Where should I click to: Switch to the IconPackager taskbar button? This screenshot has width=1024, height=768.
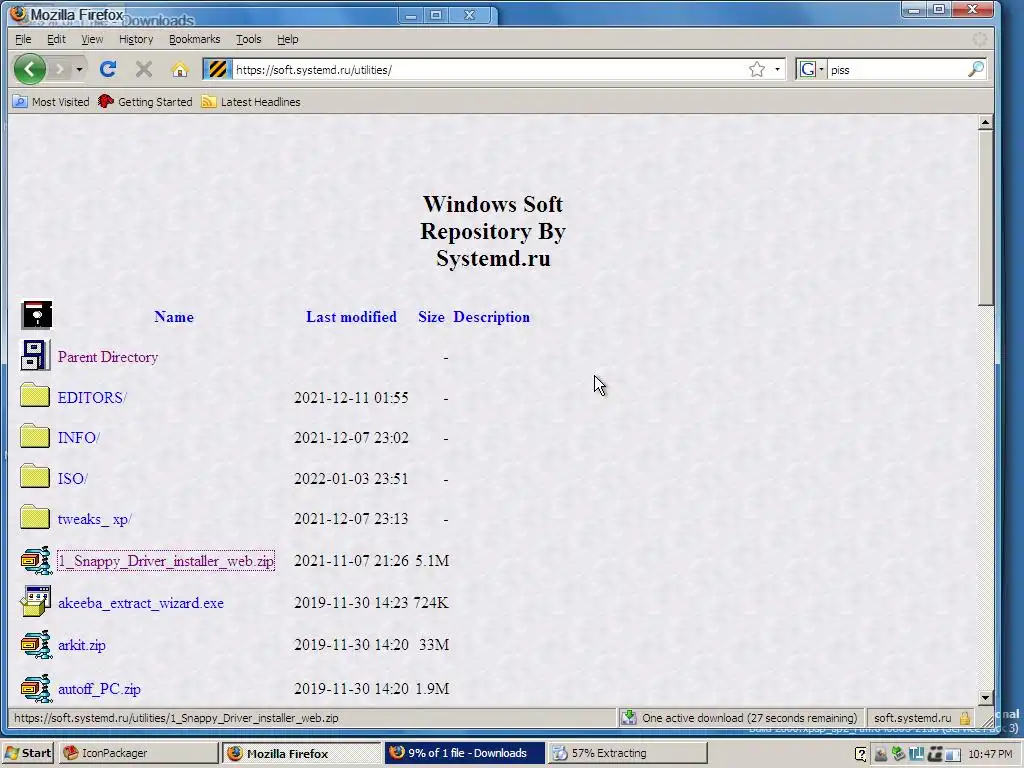pos(137,753)
